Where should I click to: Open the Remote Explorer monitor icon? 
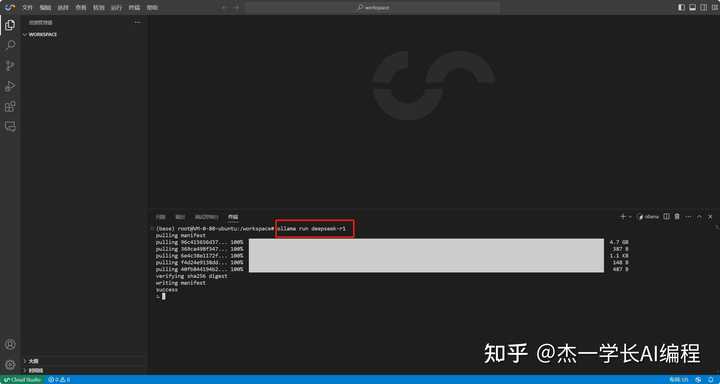[x=10, y=127]
